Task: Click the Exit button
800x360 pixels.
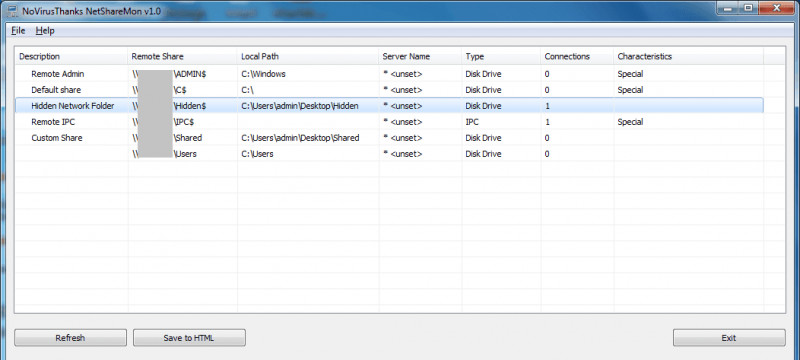Action: (x=729, y=338)
